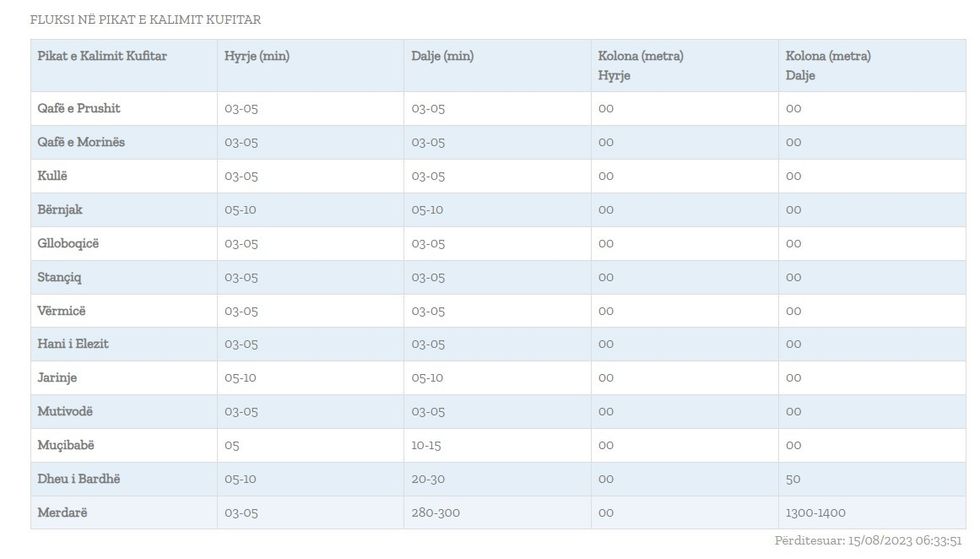This screenshot has width=980, height=559.
Task: Click the Mutivodë row name
Action: tap(65, 411)
